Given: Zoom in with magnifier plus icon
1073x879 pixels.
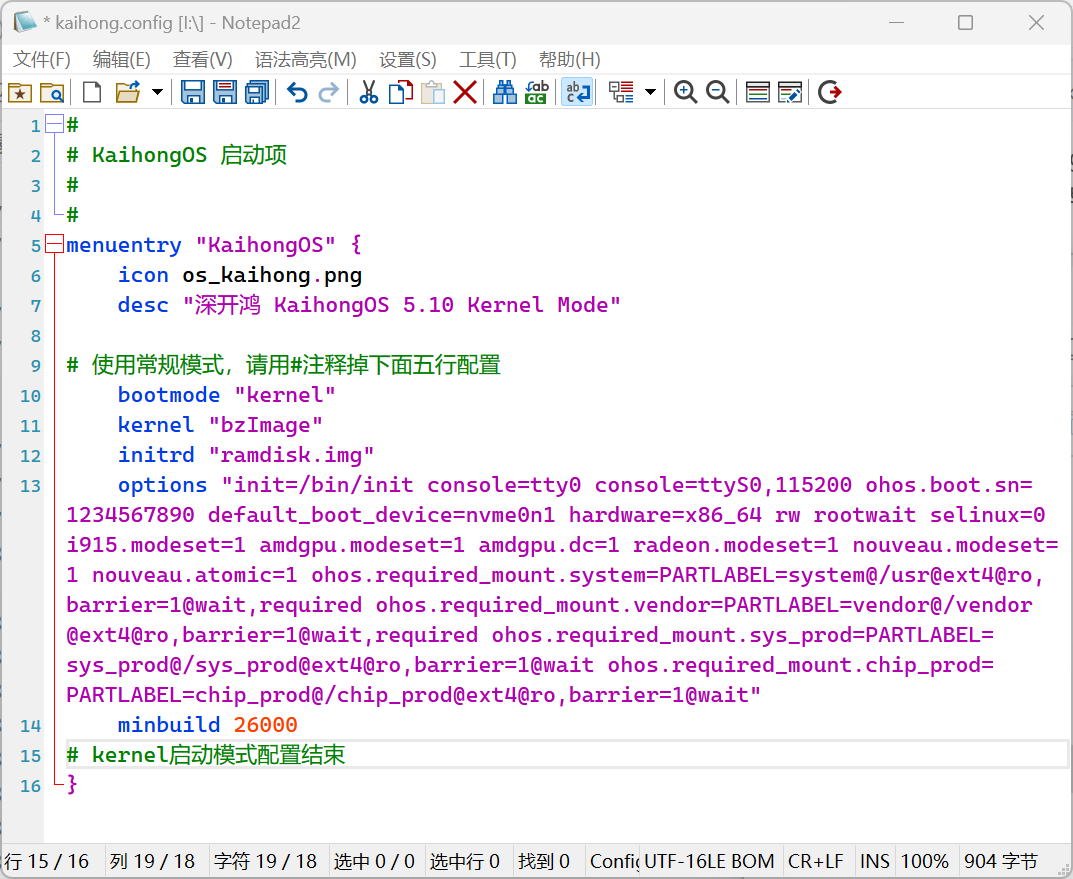Looking at the screenshot, I should pos(685,92).
